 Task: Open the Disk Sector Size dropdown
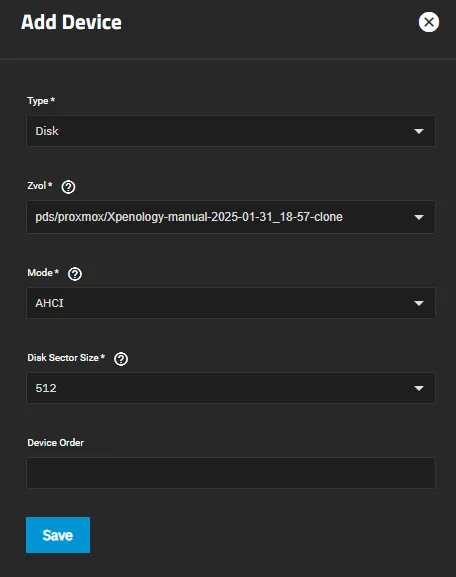click(231, 388)
